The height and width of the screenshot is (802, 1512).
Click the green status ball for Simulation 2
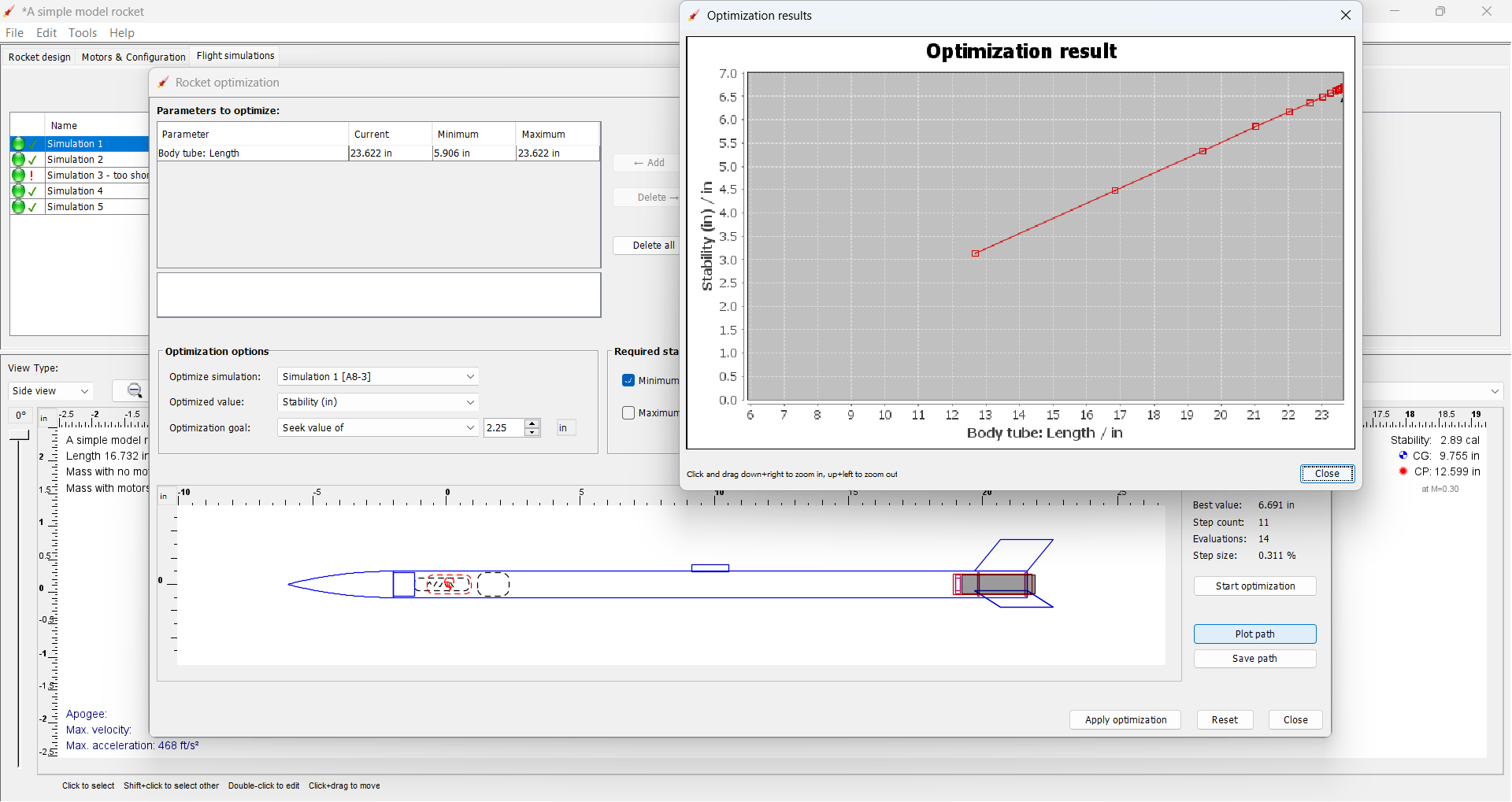[18, 160]
